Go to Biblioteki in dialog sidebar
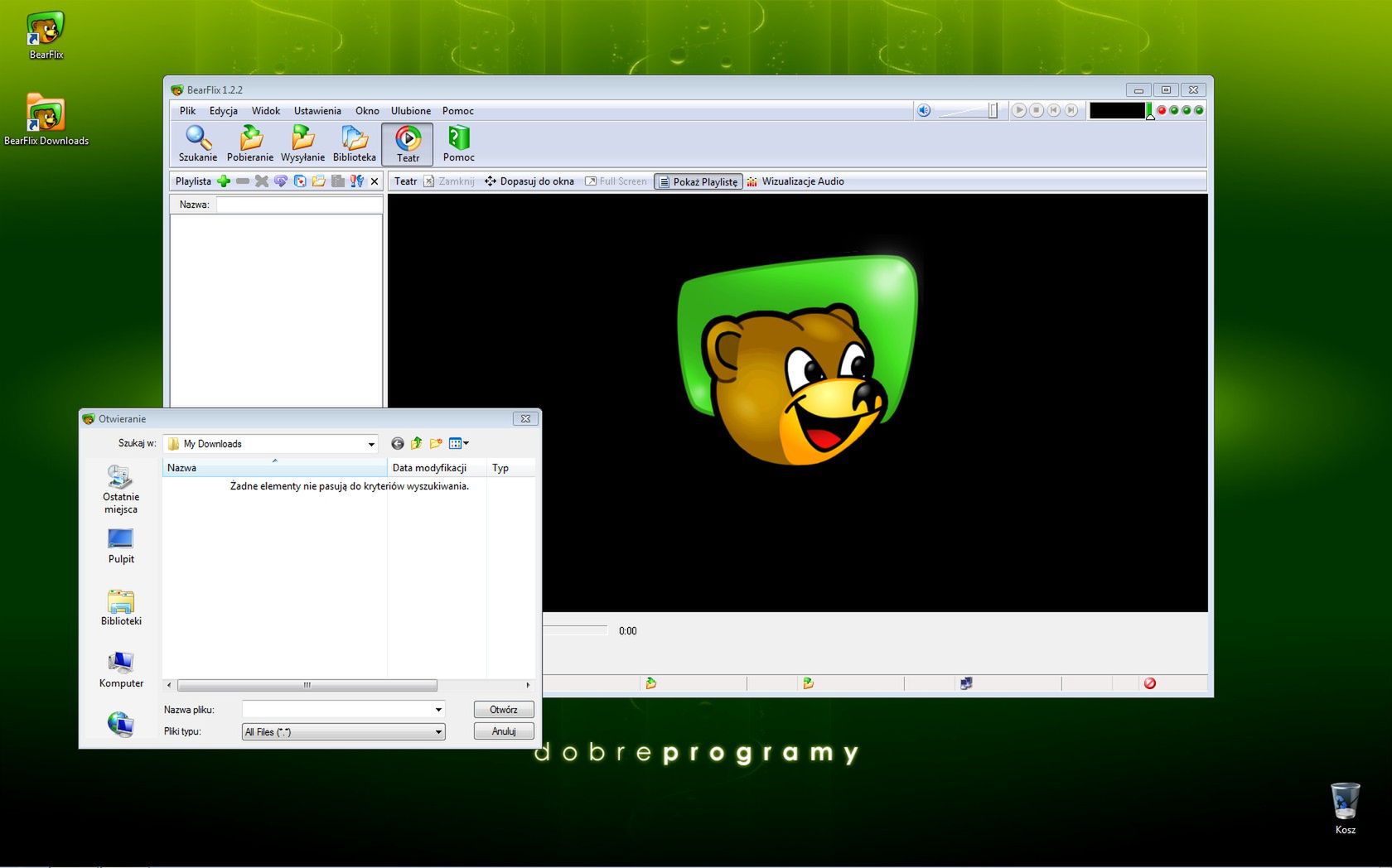The width and height of the screenshot is (1392, 868). [x=121, y=608]
